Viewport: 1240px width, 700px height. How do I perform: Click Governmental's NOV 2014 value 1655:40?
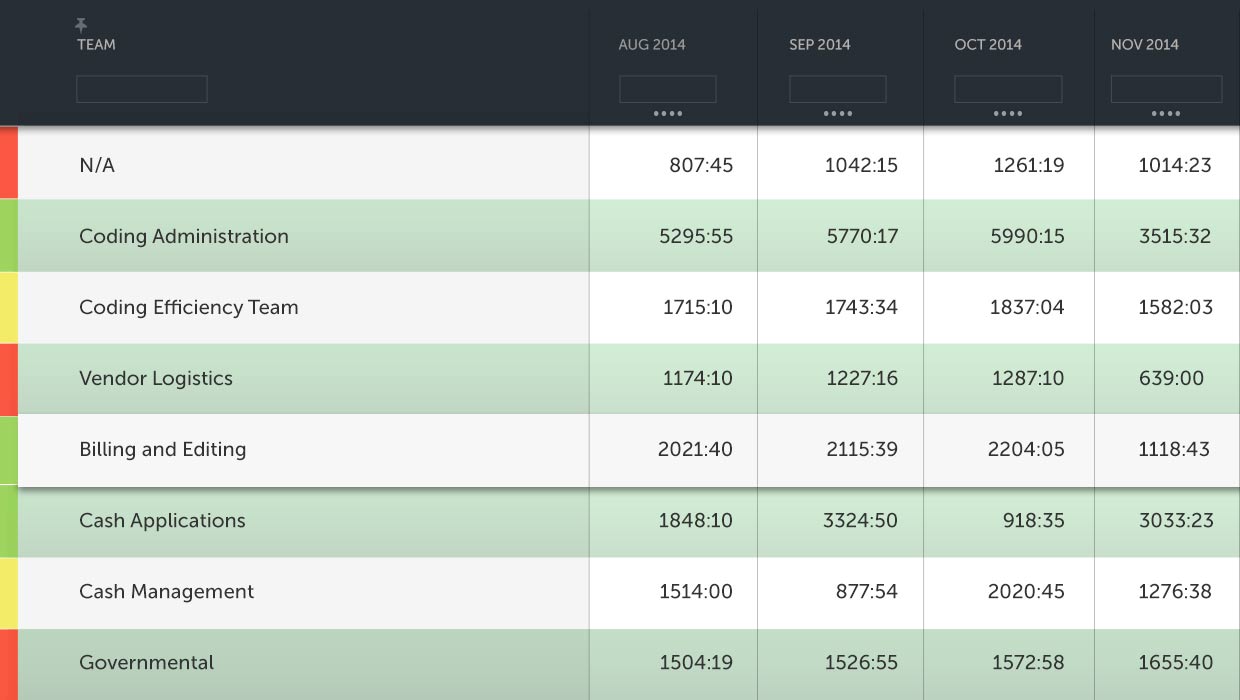(x=1175, y=663)
